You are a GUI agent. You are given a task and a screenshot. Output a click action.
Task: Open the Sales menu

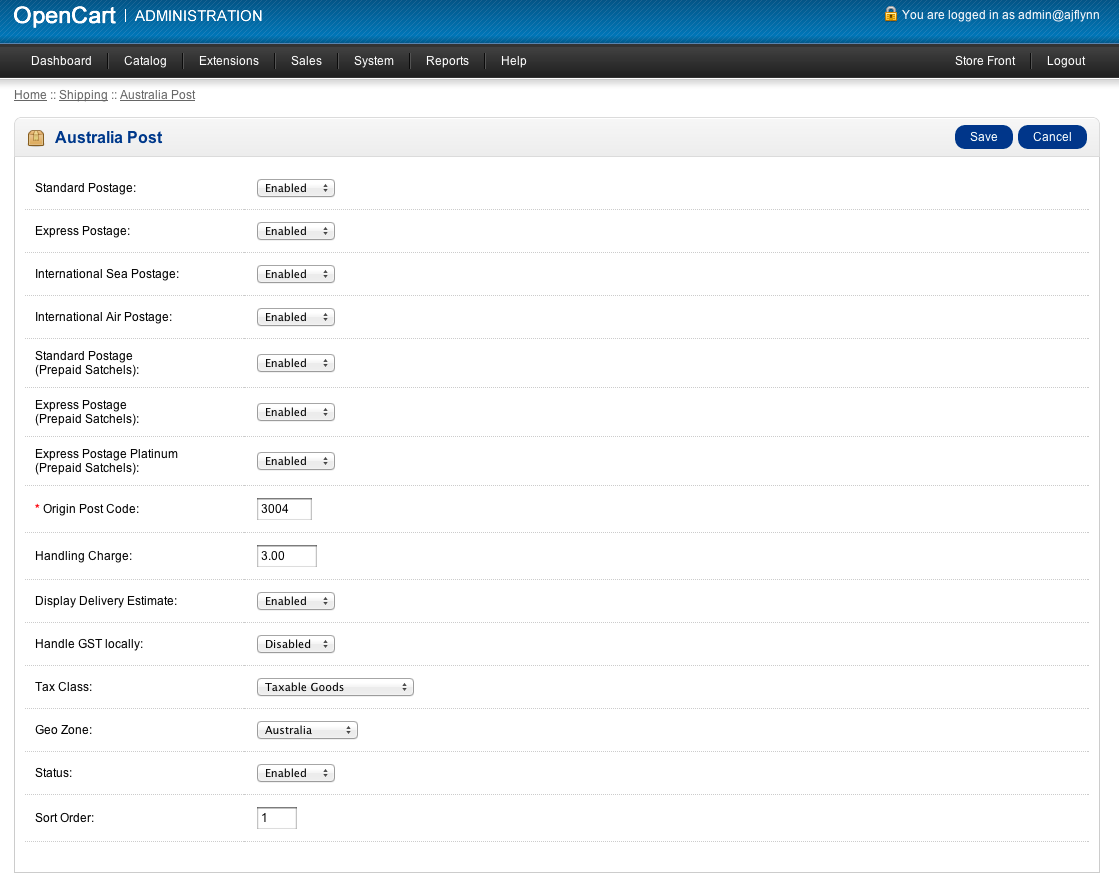(306, 61)
